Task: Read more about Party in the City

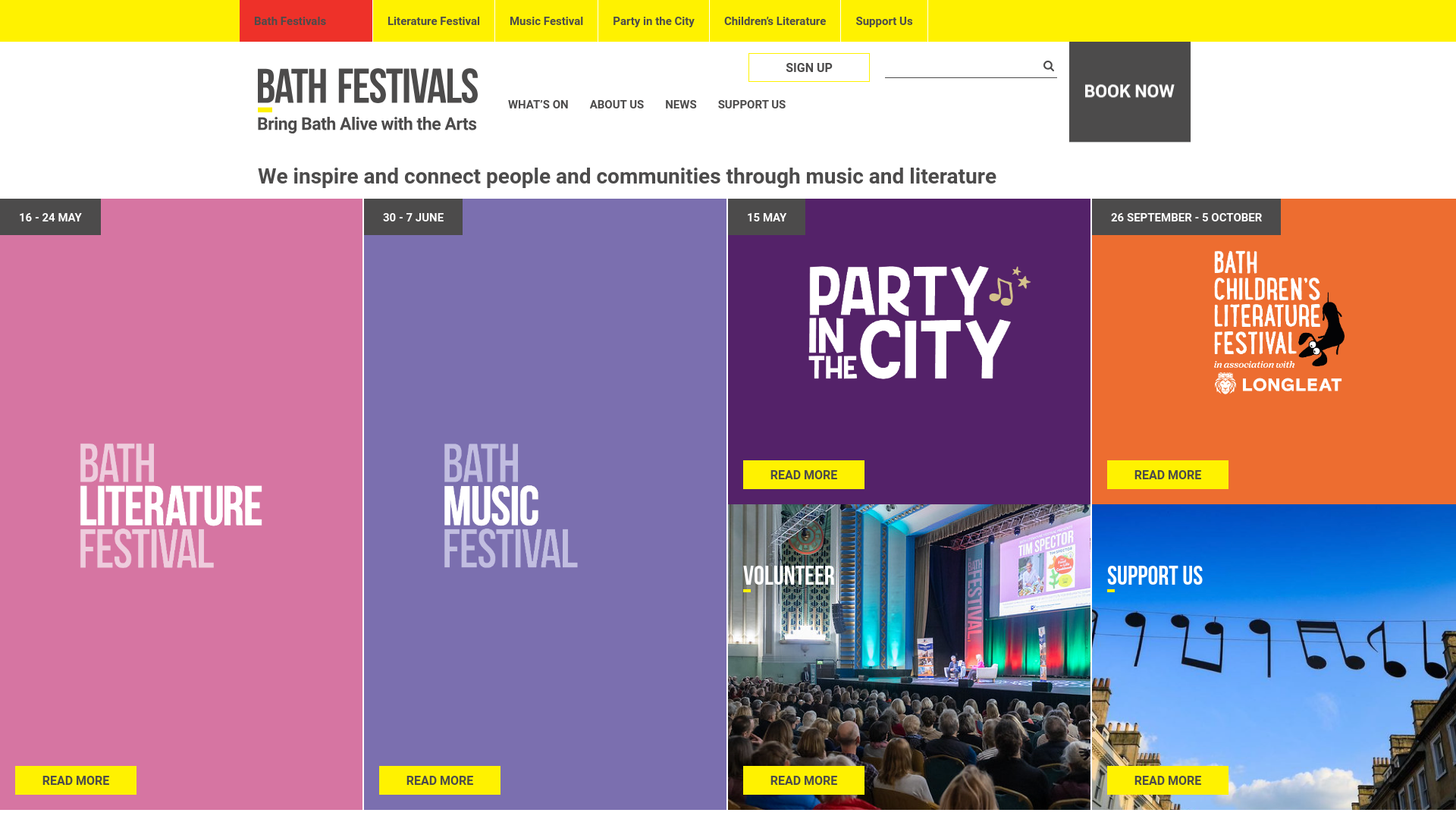Action: 804,475
